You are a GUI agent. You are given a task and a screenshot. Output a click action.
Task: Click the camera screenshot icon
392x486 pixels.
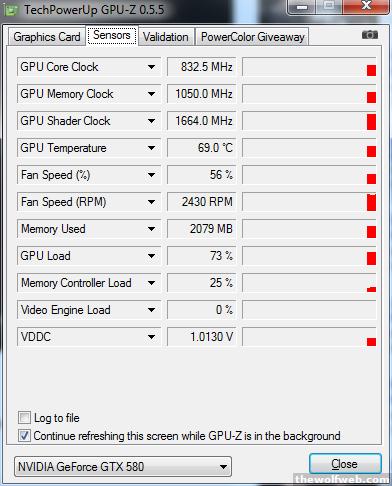pyautogui.click(x=370, y=35)
